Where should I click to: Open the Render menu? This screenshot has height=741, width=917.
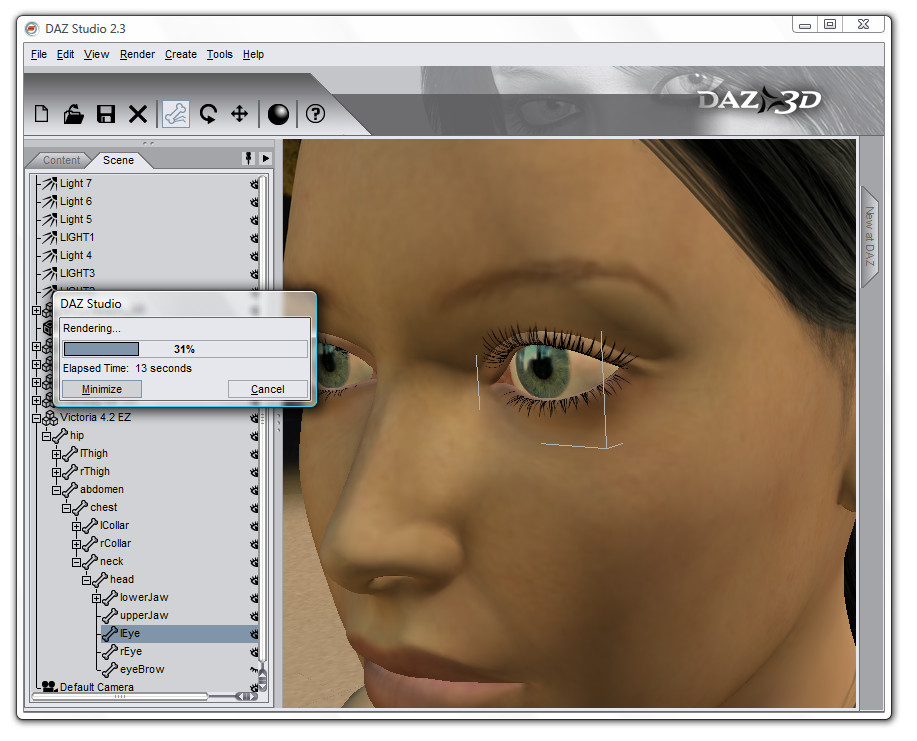click(137, 54)
